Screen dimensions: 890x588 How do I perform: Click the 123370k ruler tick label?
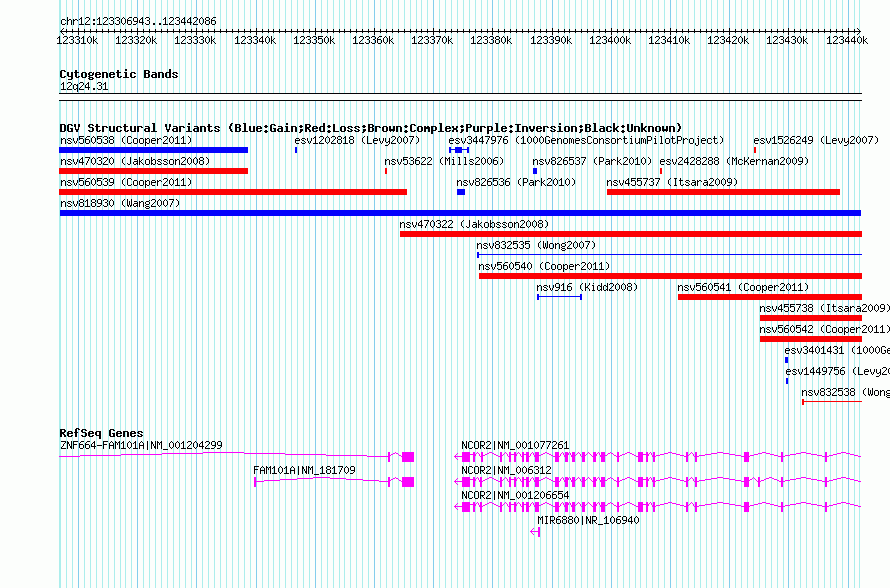pyautogui.click(x=432, y=40)
